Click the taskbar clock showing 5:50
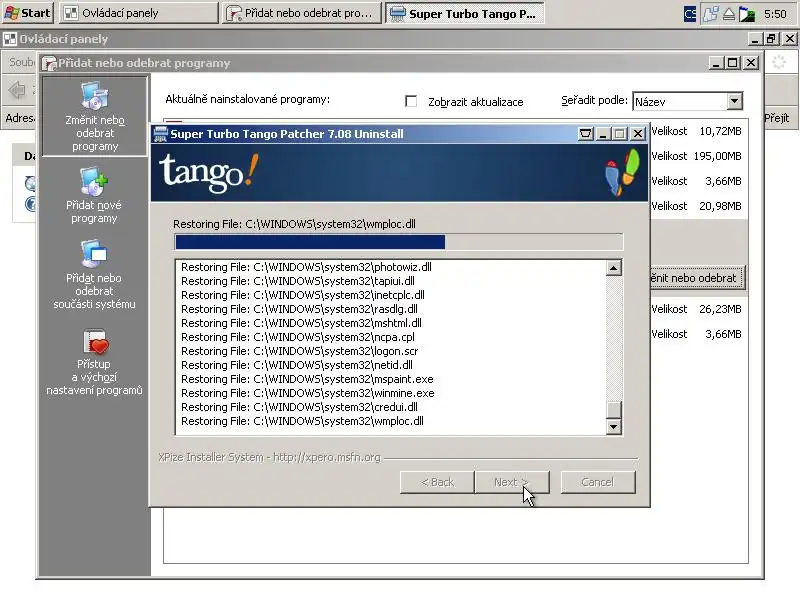Image resolution: width=800 pixels, height=600 pixels. [x=774, y=14]
